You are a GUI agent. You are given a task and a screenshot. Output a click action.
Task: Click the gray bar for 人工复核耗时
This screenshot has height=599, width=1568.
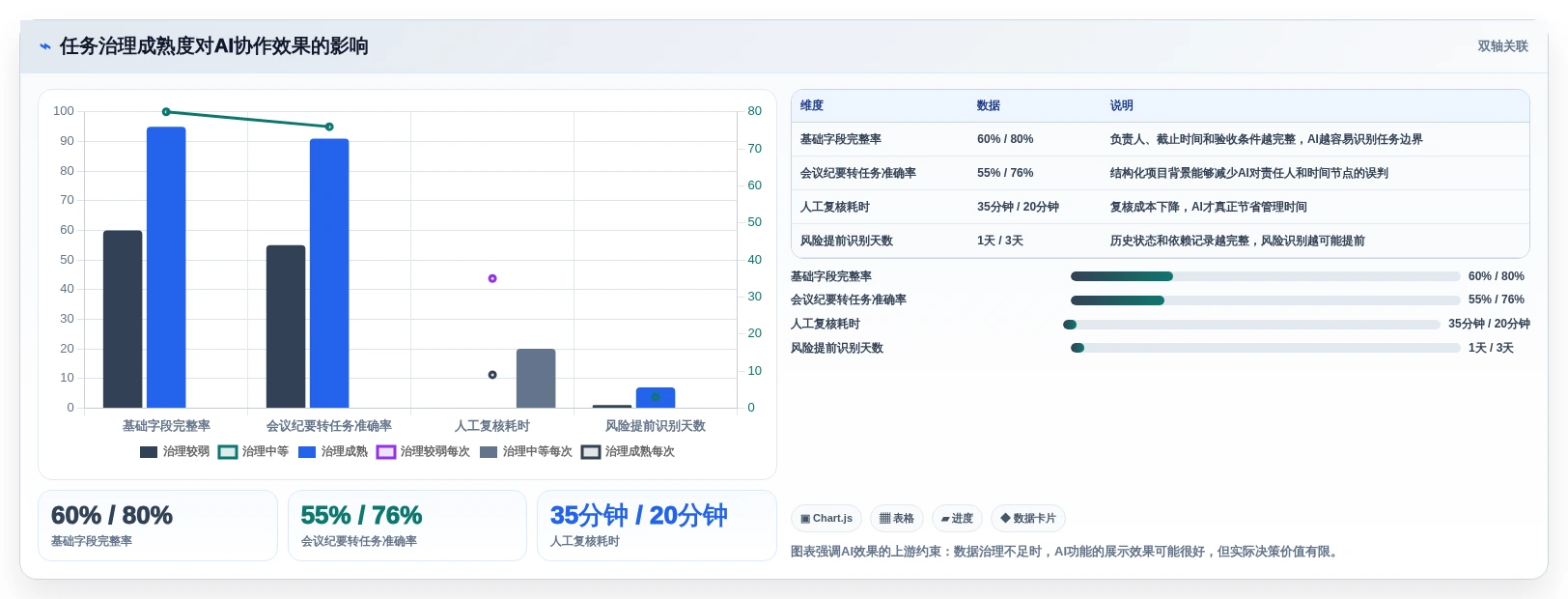coord(536,378)
